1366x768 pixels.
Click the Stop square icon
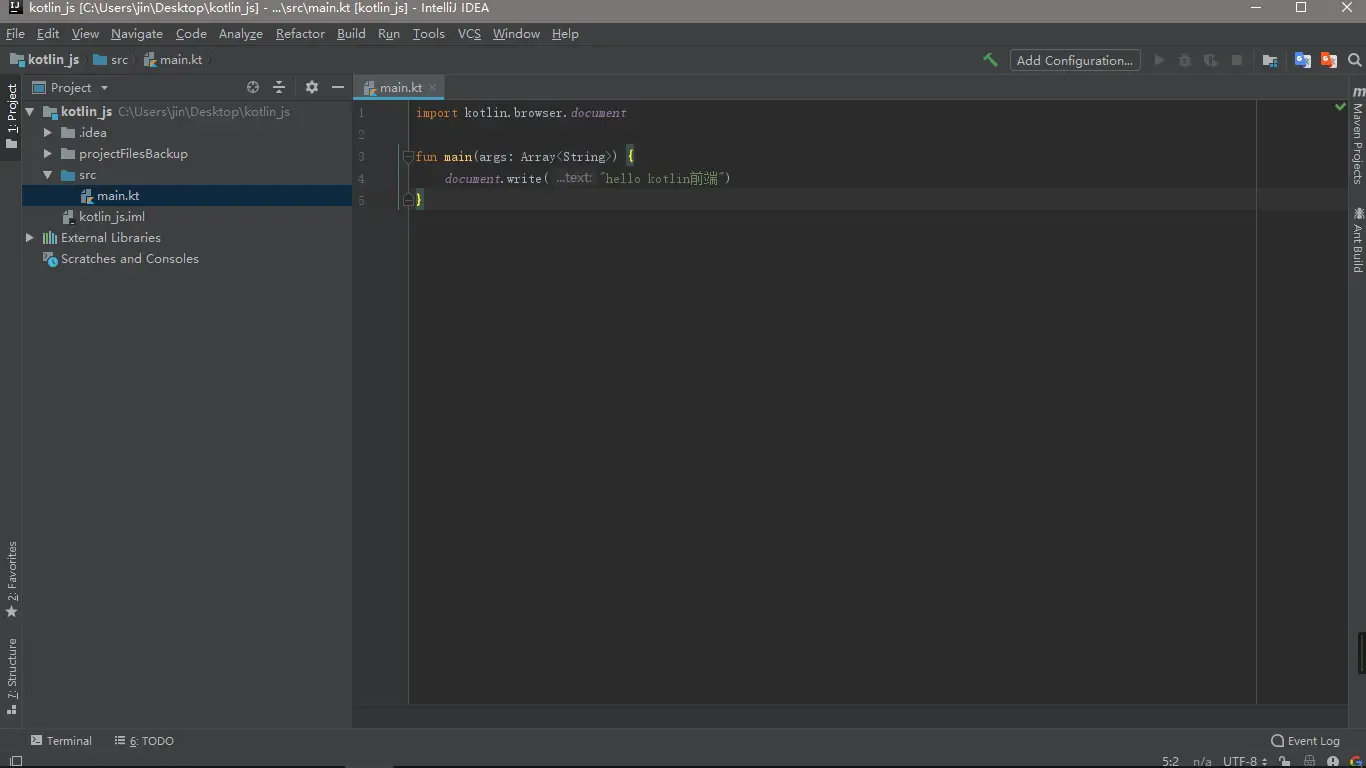[1237, 60]
